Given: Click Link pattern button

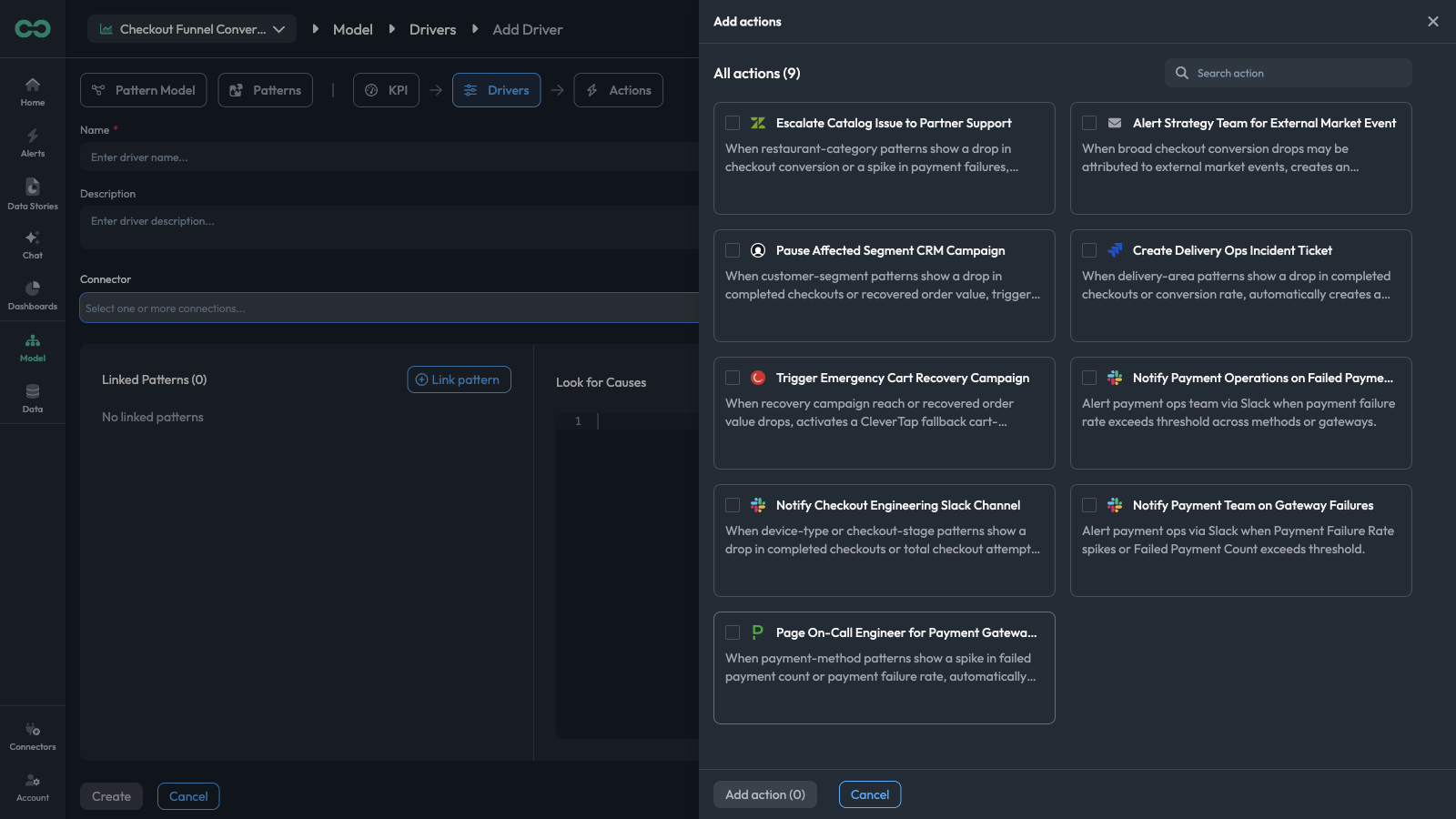Looking at the screenshot, I should coord(460,379).
